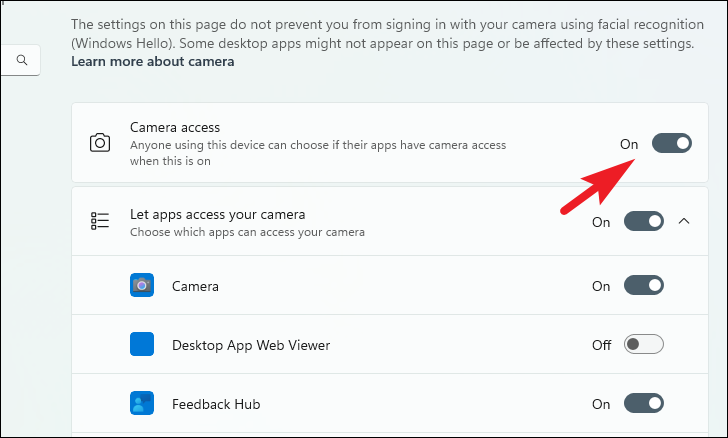Click Choose which apps can access description
This screenshot has height=438, width=728.
tap(247, 232)
